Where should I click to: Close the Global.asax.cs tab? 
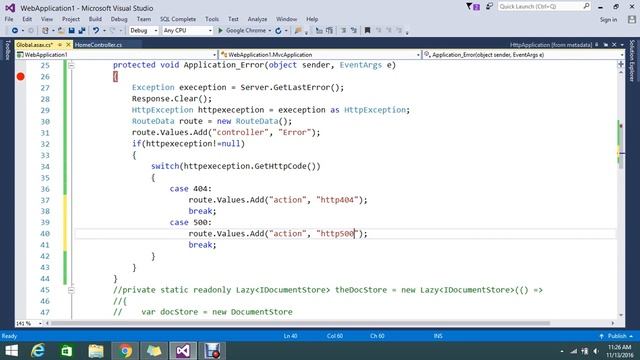coord(68,44)
